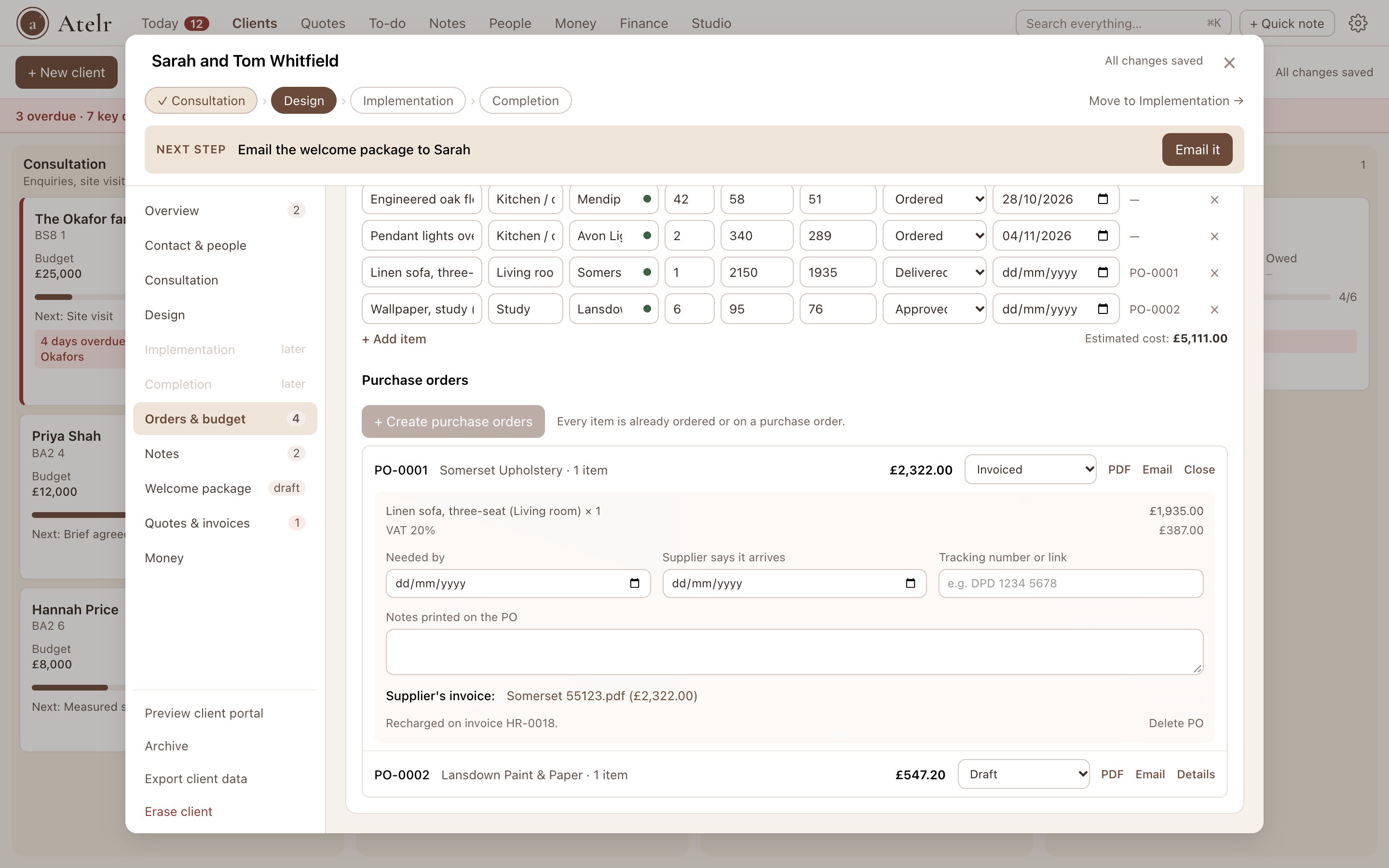Image resolution: width=1389 pixels, height=868 pixels.
Task: Open Quotes & invoices section
Action: click(225, 524)
